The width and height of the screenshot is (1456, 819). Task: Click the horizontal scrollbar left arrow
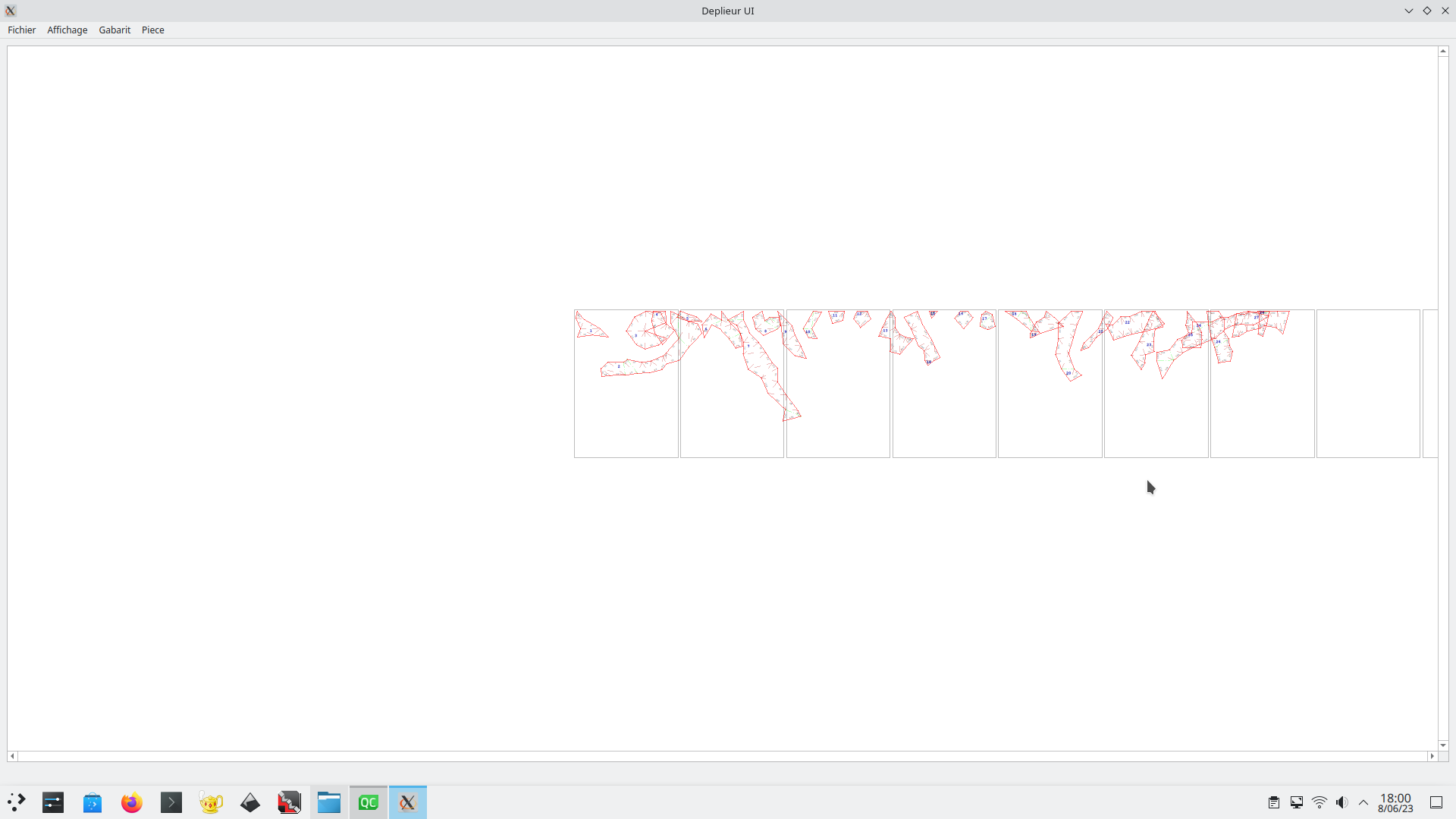[12, 756]
